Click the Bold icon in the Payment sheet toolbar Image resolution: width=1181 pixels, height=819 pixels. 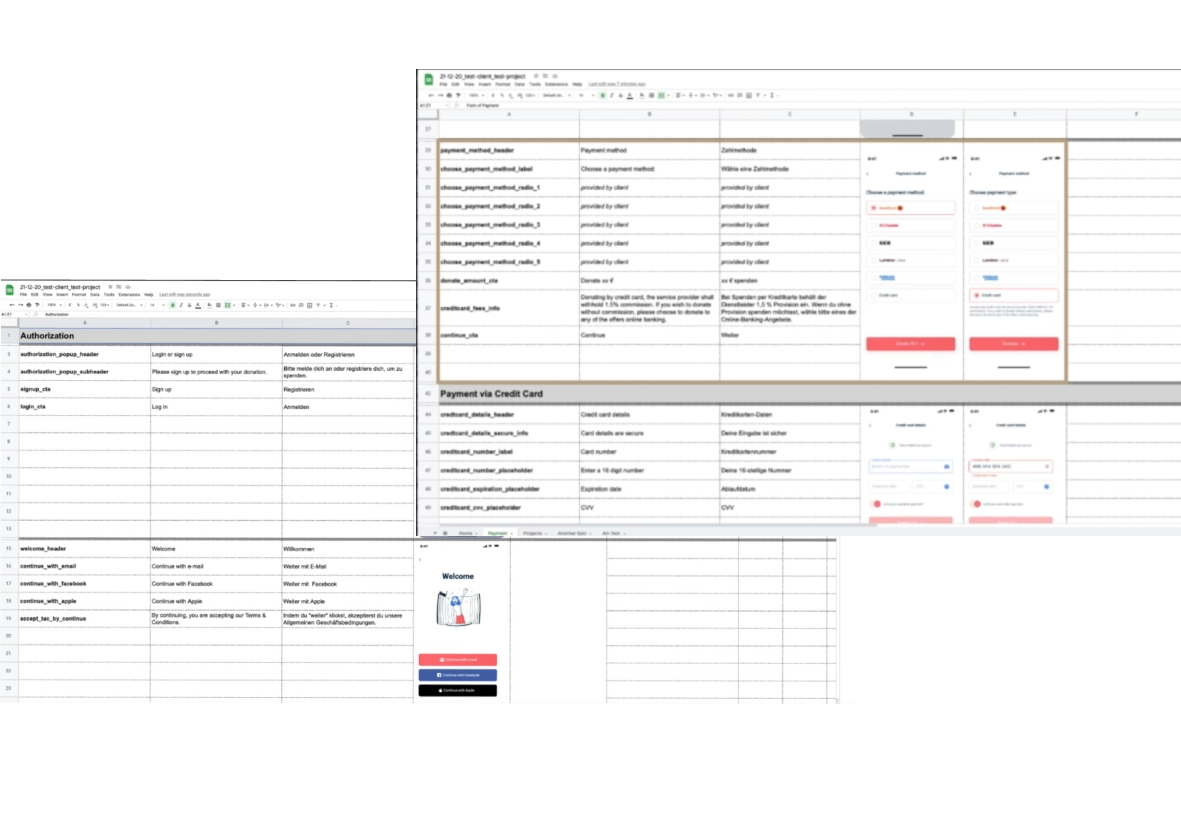pyautogui.click(x=603, y=95)
